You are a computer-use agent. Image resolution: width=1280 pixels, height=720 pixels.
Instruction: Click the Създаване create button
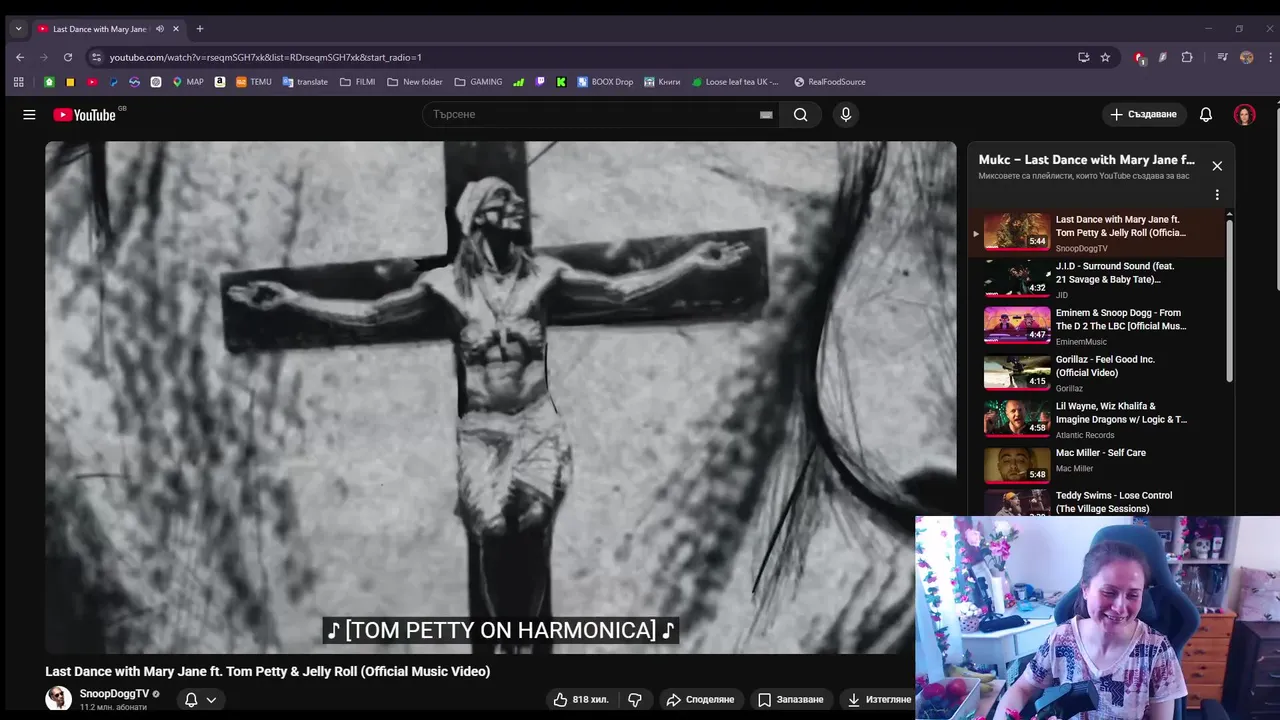[x=1145, y=115]
